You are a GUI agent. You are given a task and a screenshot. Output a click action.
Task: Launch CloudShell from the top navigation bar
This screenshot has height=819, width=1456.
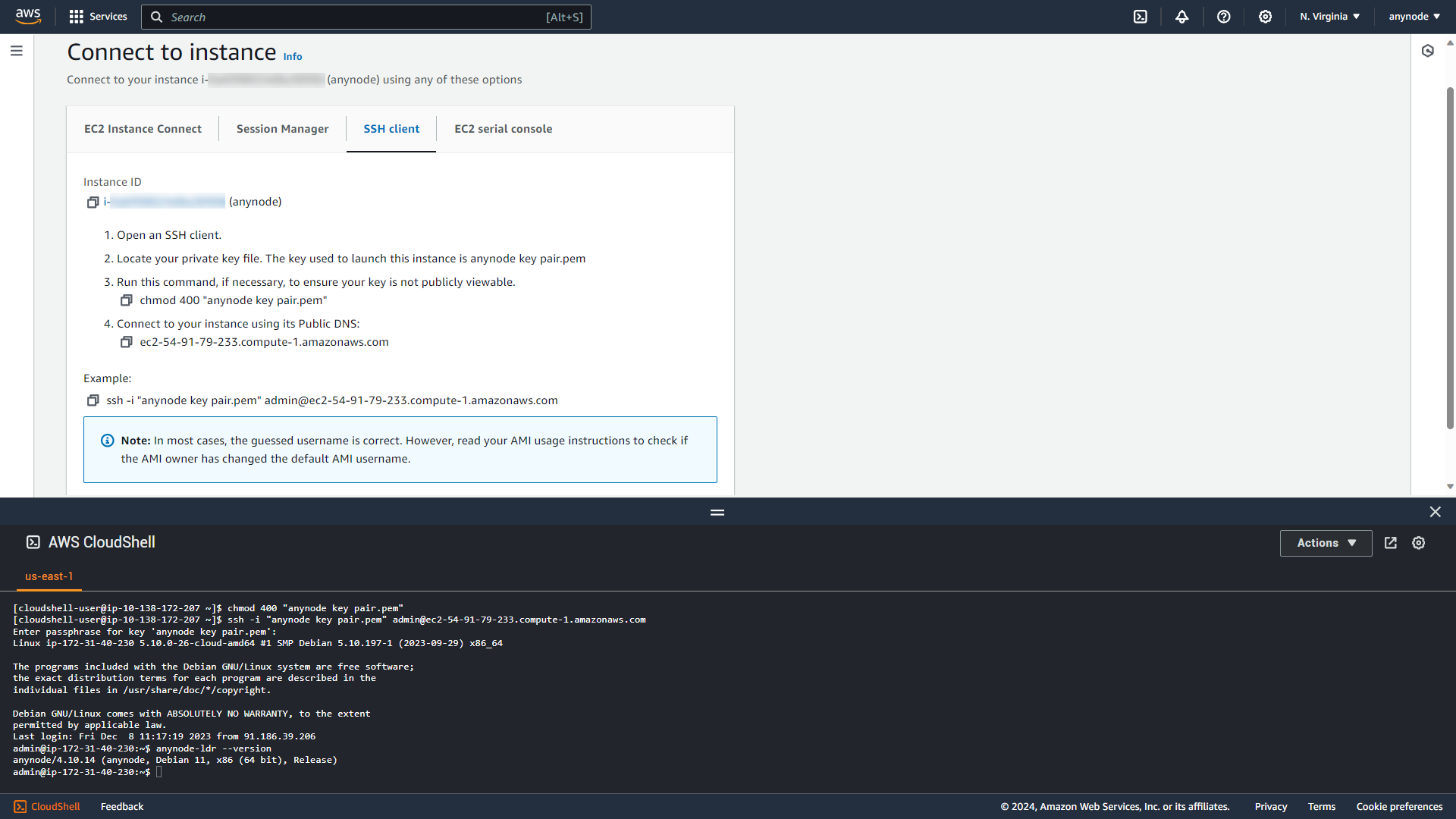pos(1141,17)
